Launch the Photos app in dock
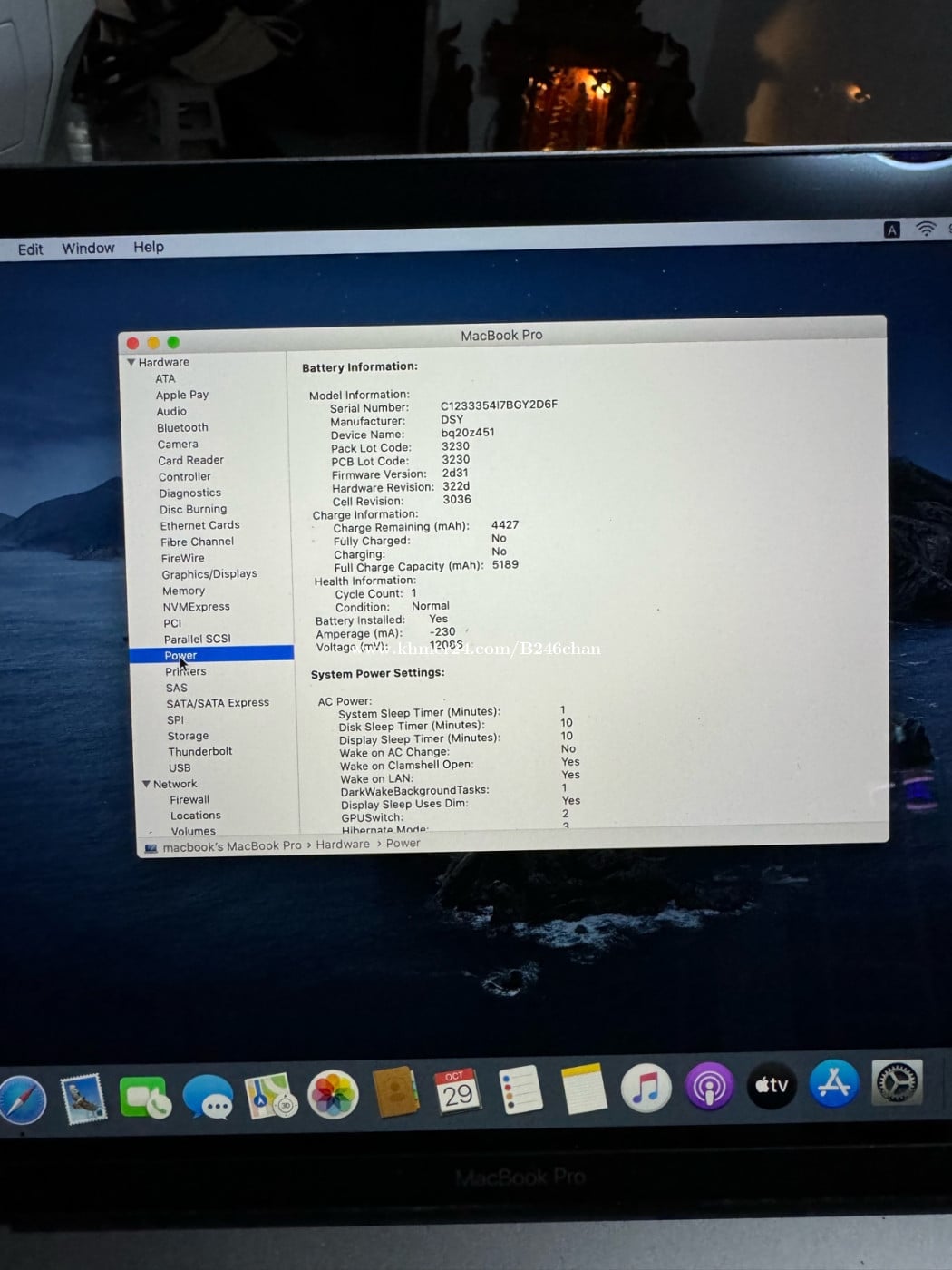This screenshot has height=1270, width=952. tap(333, 1095)
